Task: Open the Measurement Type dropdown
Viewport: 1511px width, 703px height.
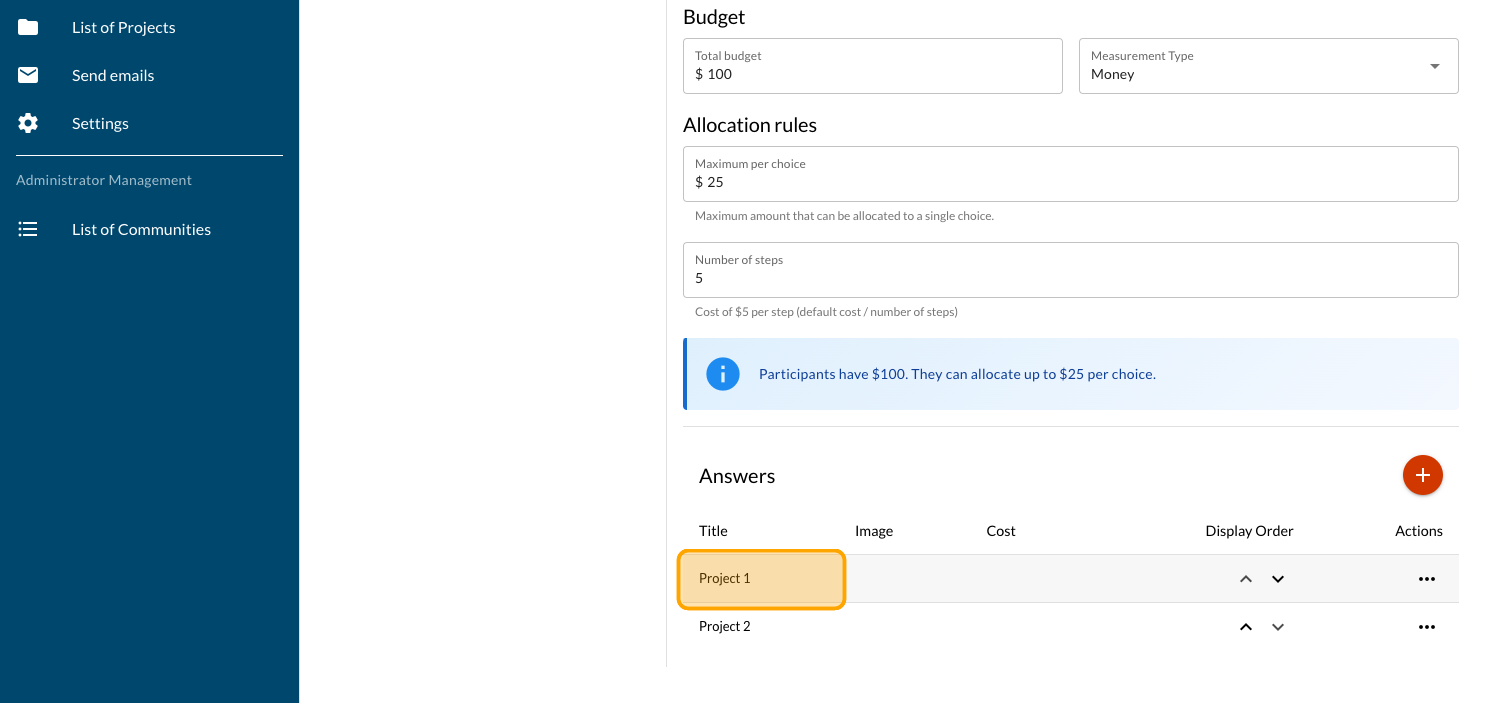Action: (1267, 66)
